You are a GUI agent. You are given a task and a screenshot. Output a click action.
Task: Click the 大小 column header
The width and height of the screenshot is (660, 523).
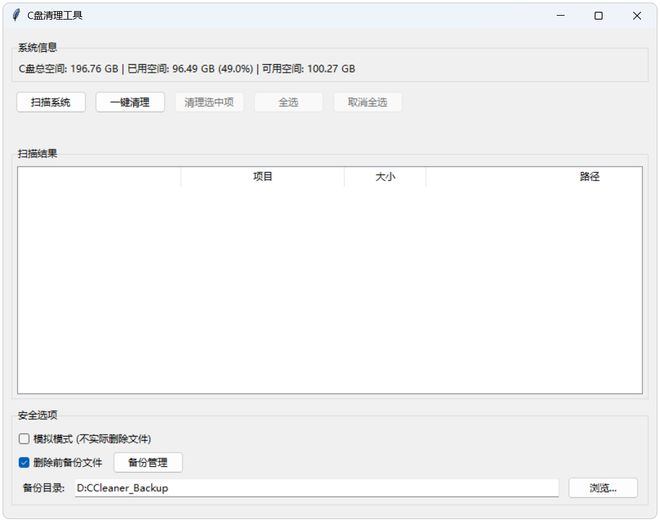pyautogui.click(x=385, y=177)
